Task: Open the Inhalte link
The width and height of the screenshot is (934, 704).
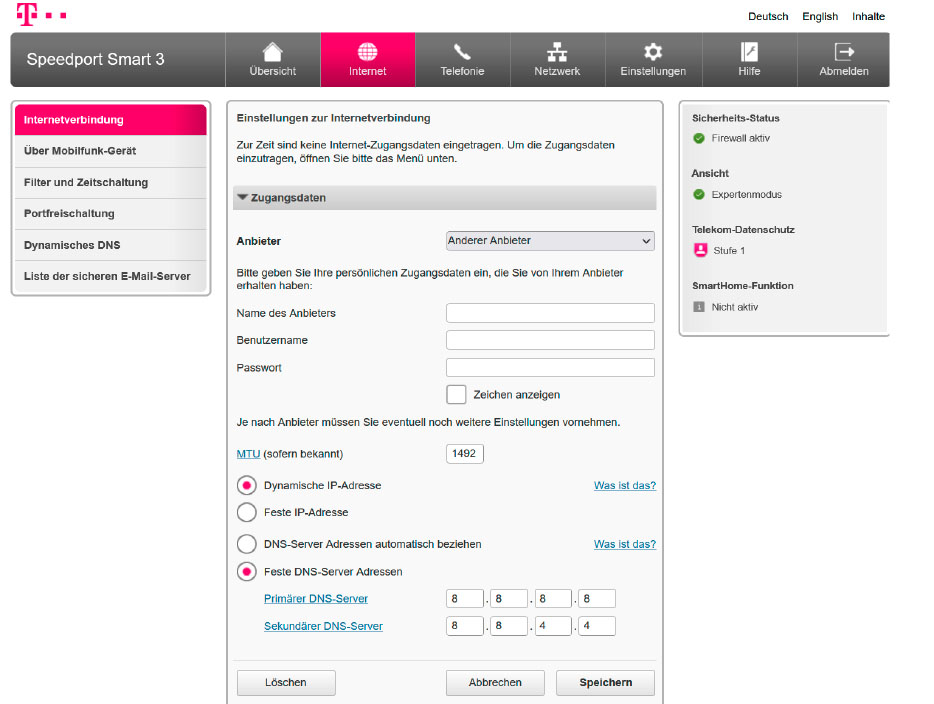Action: pos(868,17)
